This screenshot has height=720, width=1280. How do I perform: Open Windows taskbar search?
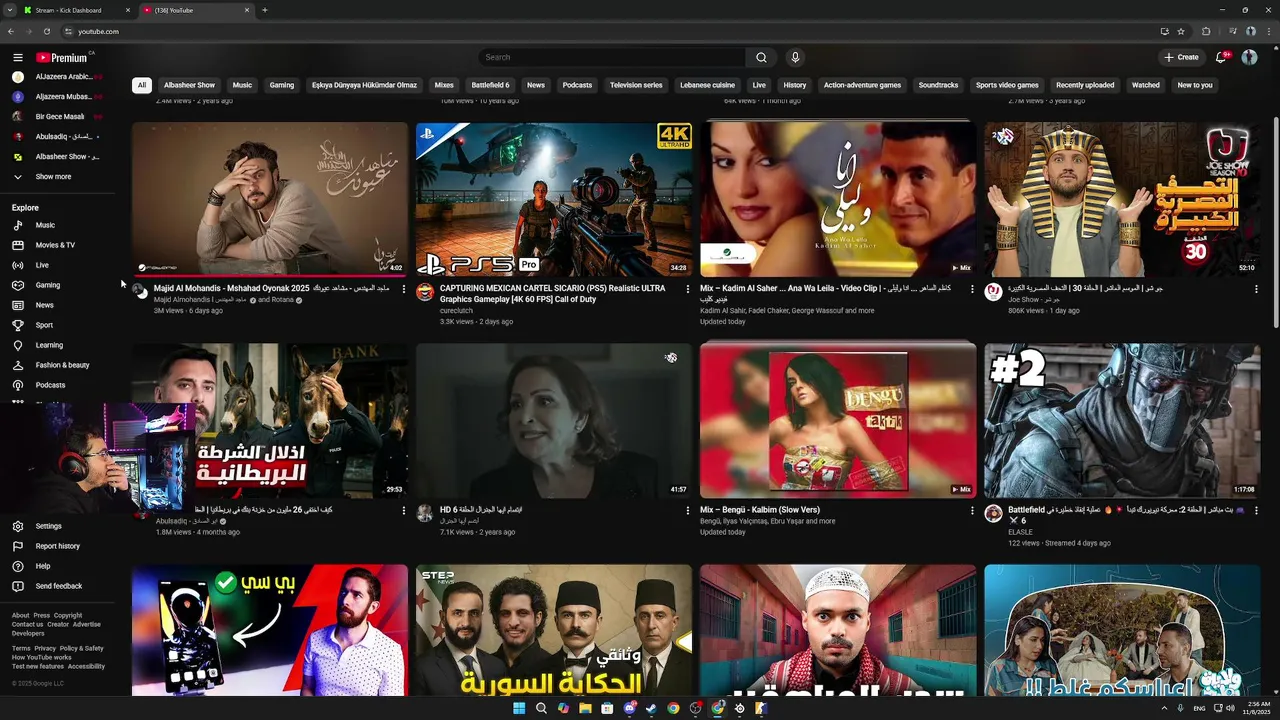coord(541,708)
